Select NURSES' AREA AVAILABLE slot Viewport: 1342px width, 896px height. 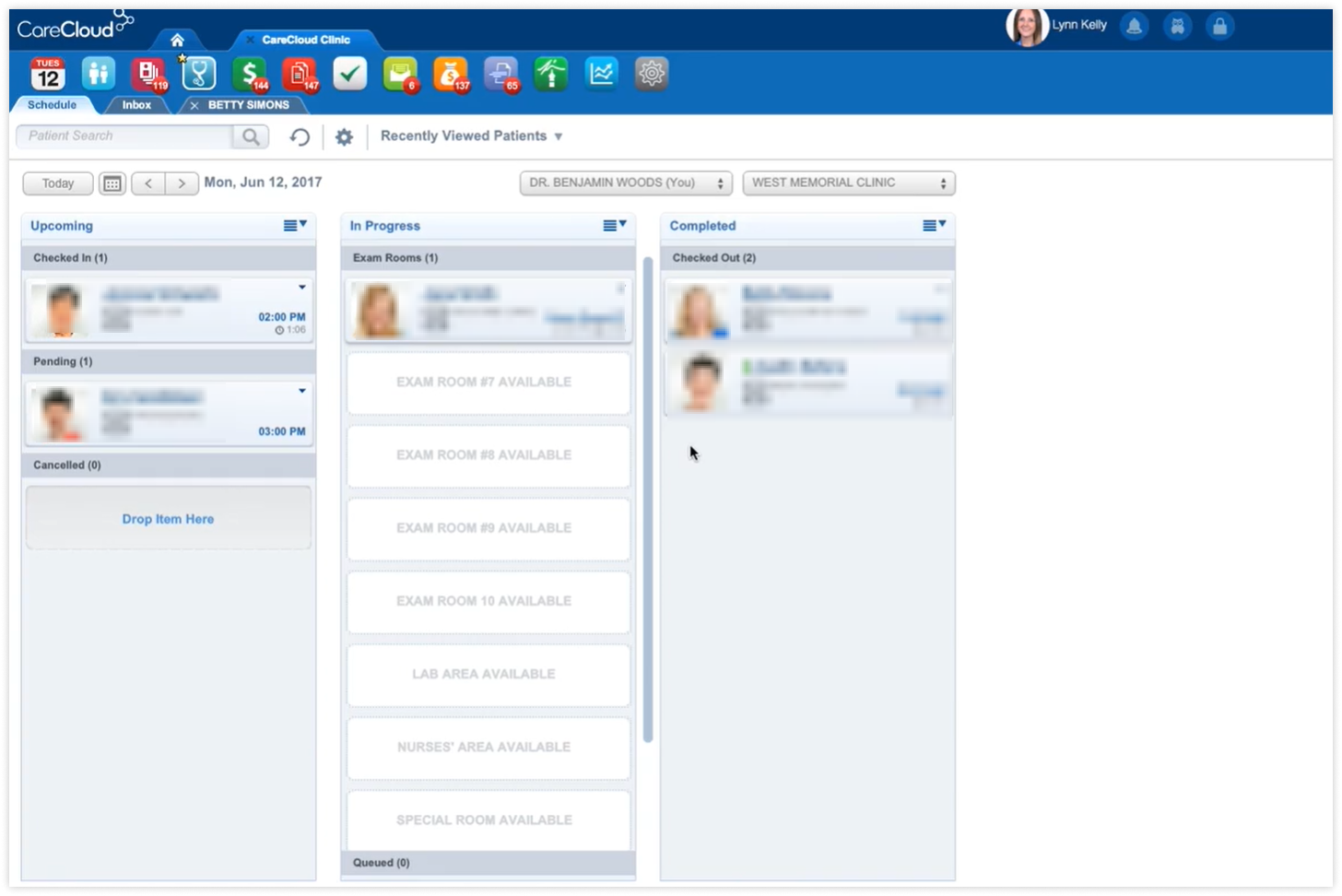[489, 747]
